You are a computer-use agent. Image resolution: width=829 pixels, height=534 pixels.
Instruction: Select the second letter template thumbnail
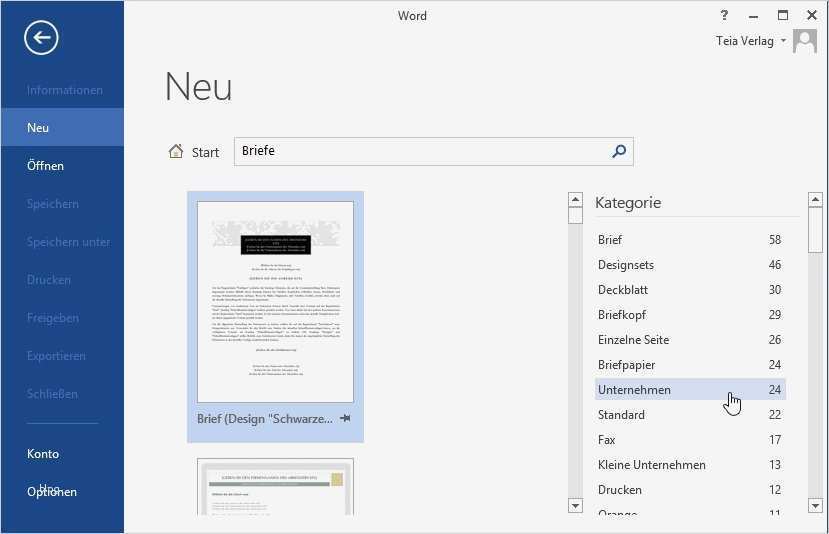(x=275, y=486)
